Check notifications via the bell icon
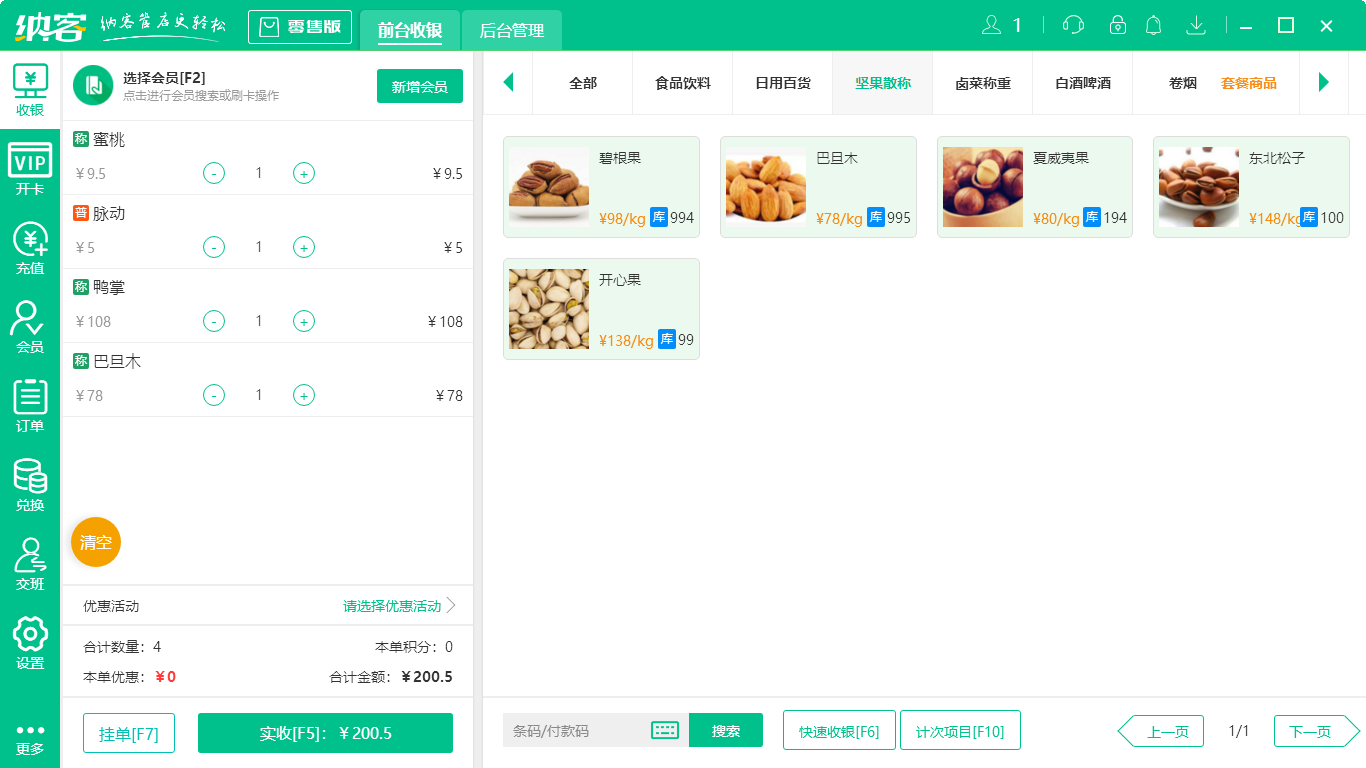 1154,25
